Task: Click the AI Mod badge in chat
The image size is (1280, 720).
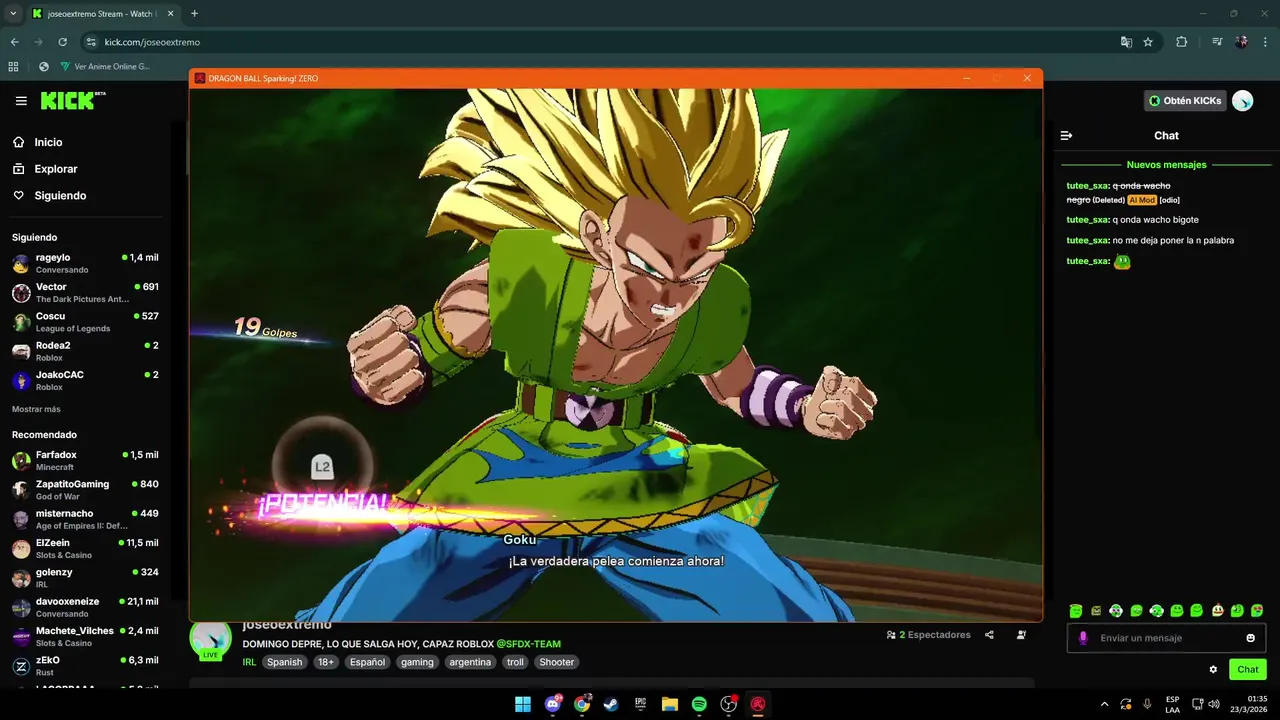Action: (x=1141, y=200)
